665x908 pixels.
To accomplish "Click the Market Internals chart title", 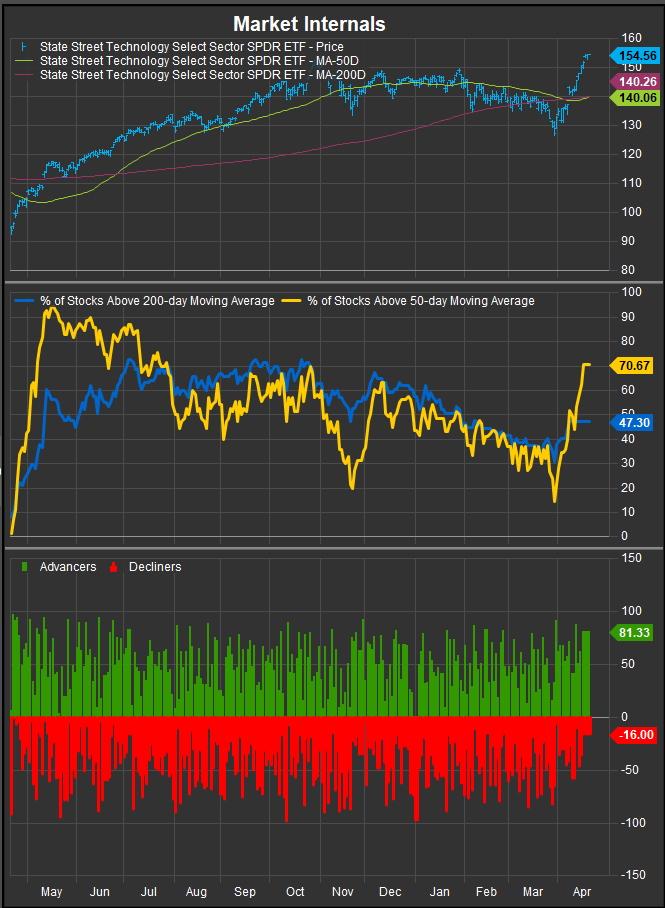I will tap(309, 24).
